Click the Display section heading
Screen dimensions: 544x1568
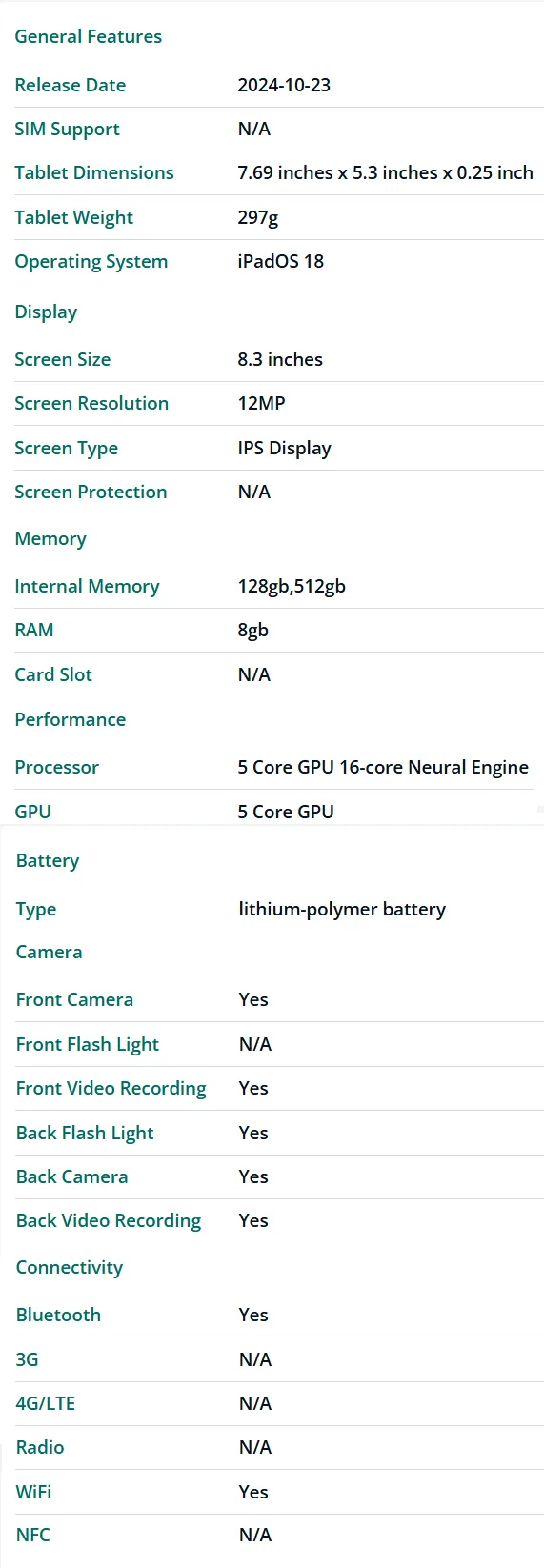(46, 312)
